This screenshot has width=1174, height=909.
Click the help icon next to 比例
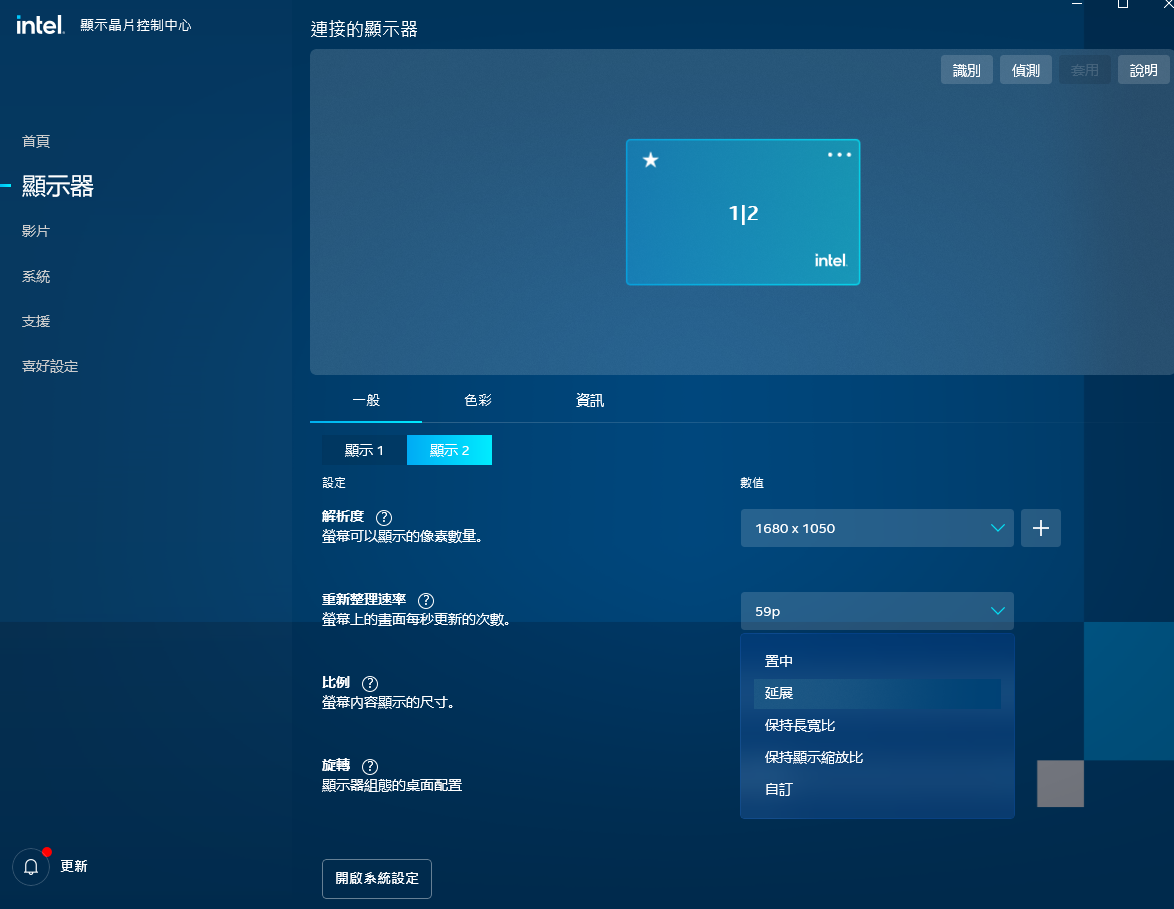click(370, 684)
